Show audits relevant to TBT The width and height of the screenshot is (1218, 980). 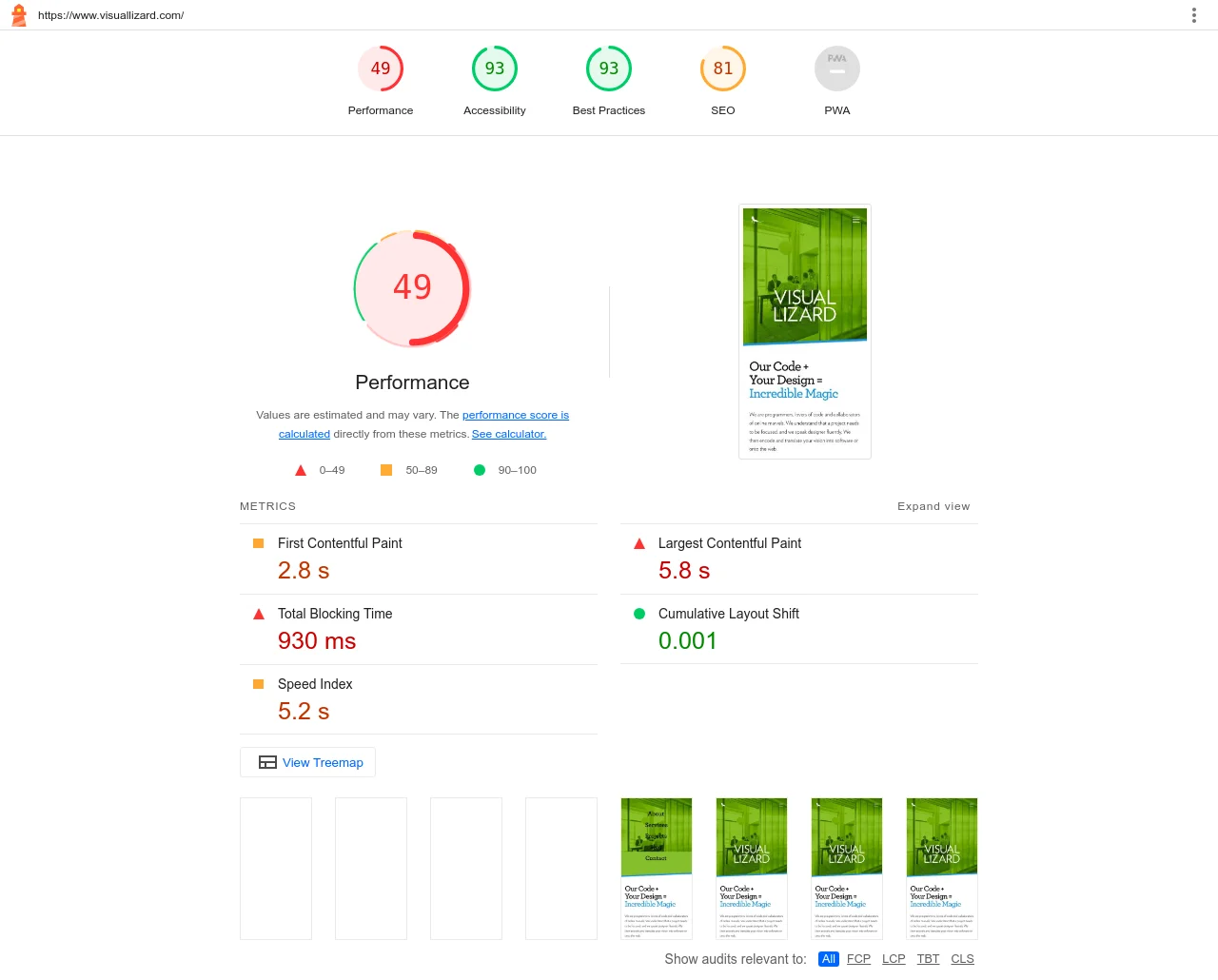pos(928,959)
